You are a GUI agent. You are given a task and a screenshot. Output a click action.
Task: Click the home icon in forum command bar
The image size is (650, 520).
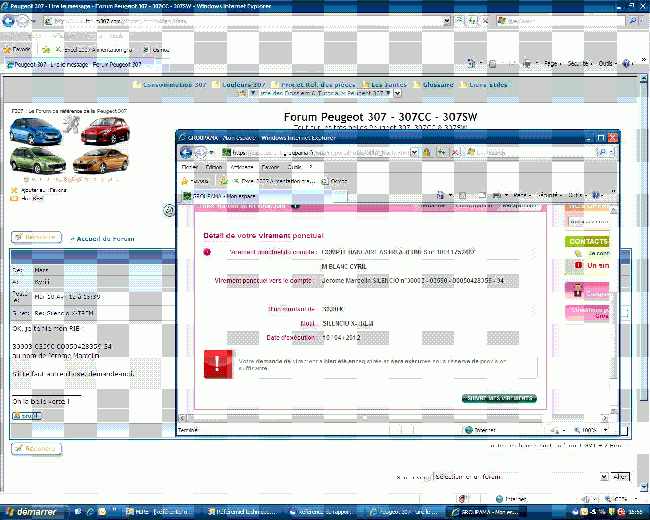click(x=471, y=63)
